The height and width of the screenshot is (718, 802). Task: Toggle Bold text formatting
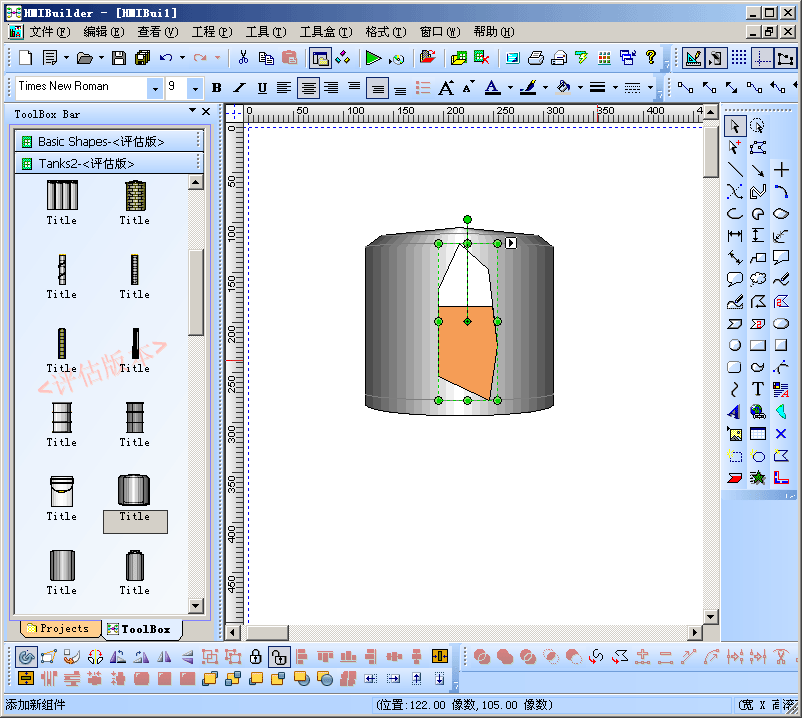coord(217,88)
